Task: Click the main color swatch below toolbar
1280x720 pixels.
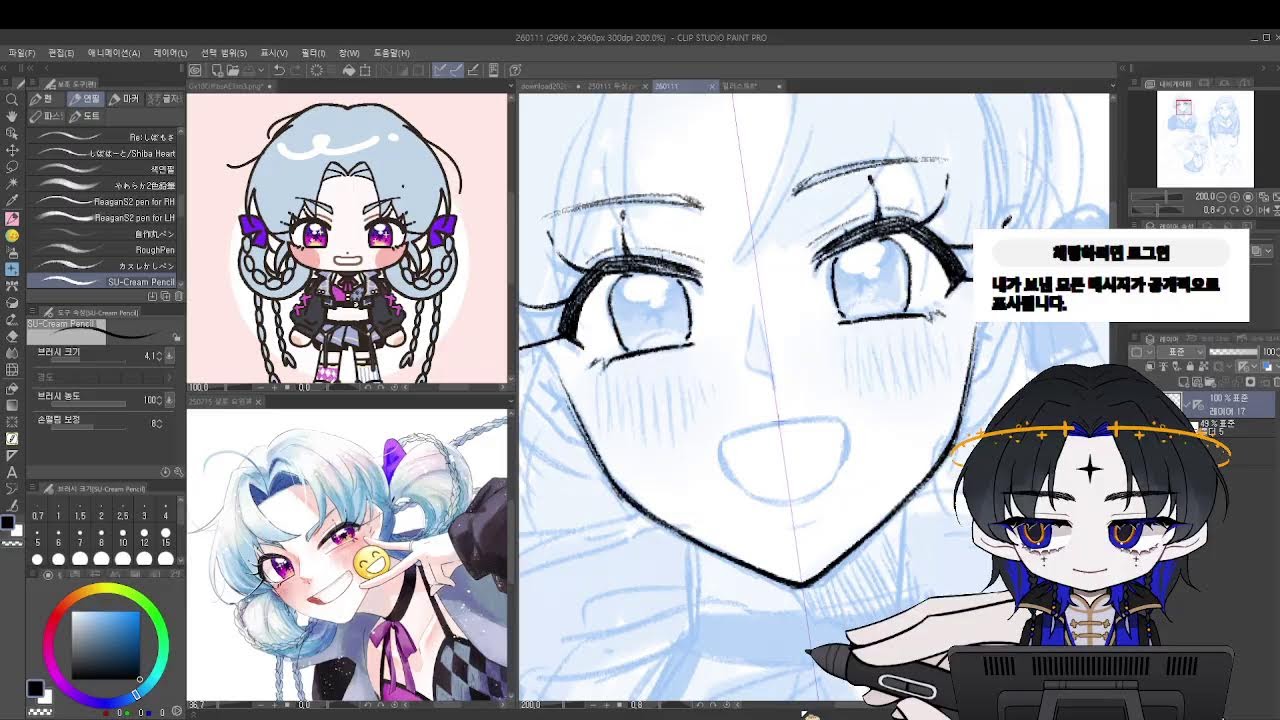Action: coord(9,522)
